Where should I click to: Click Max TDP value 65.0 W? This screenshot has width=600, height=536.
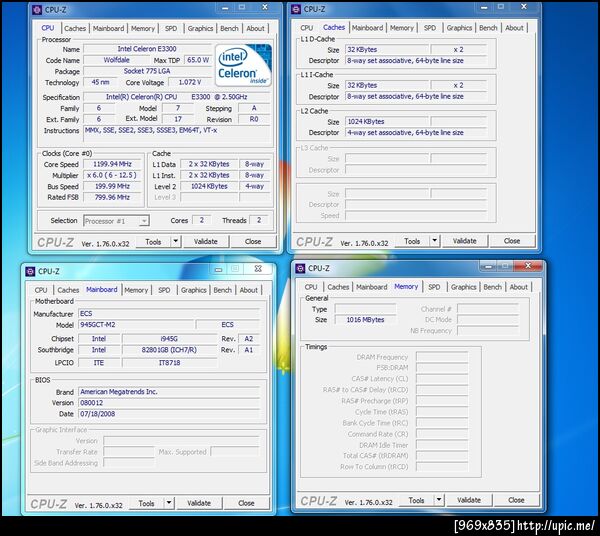(x=198, y=60)
